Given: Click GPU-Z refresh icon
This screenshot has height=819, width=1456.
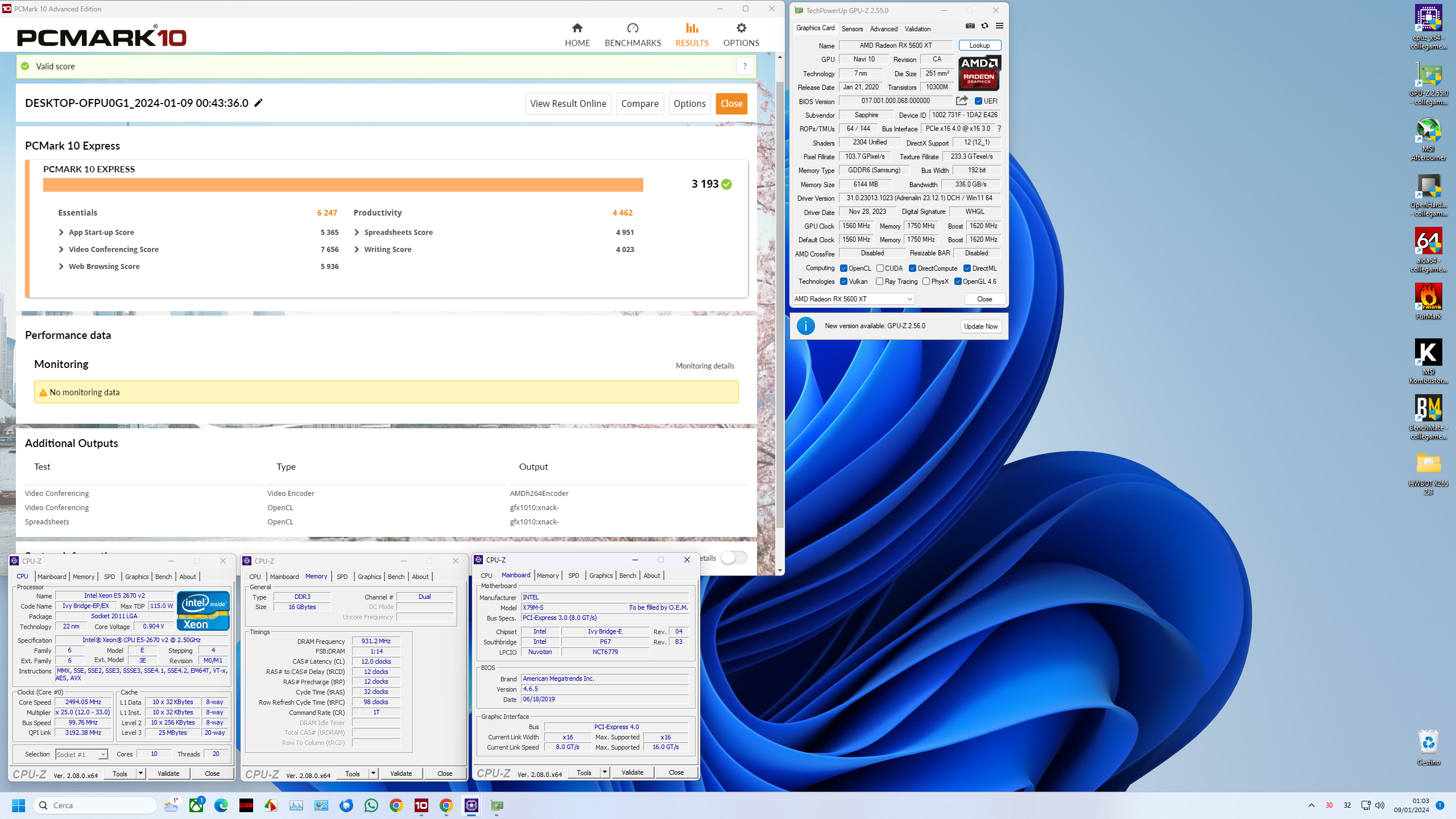Looking at the screenshot, I should point(985,26).
